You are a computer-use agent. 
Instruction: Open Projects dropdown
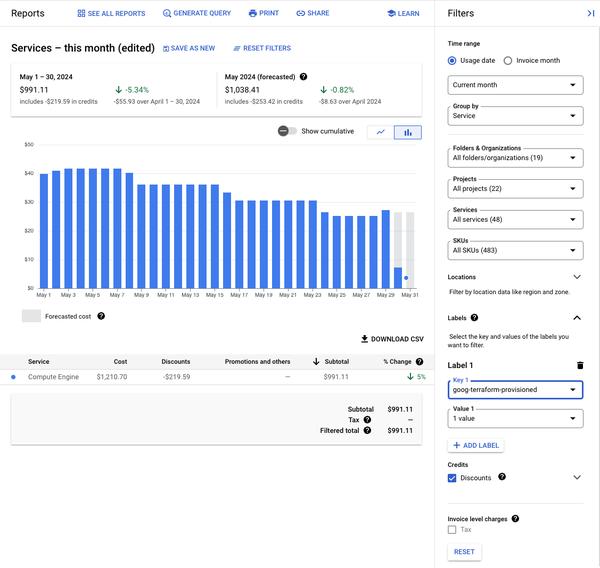coord(515,189)
